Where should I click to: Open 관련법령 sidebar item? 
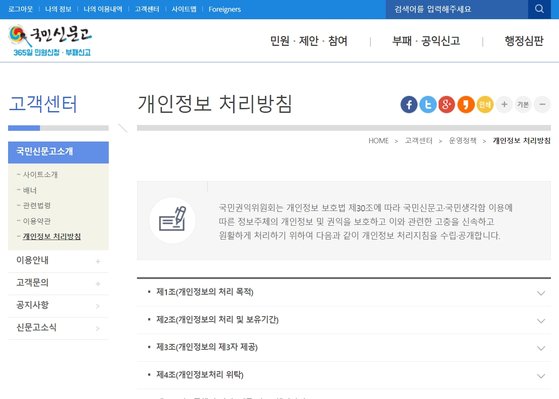click(x=37, y=206)
